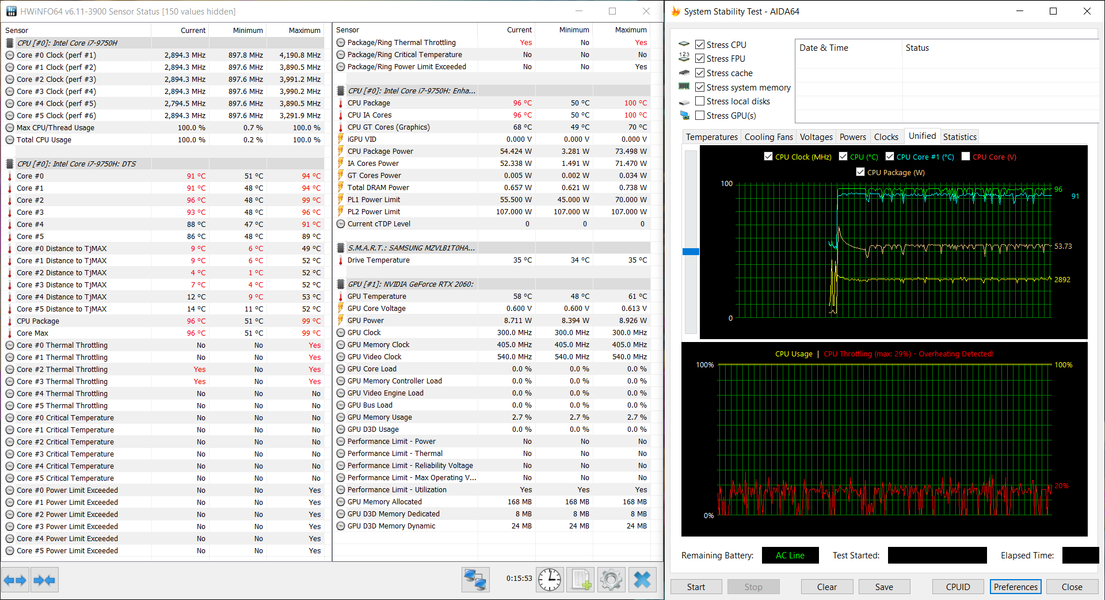The height and width of the screenshot is (600, 1105).
Task: Switch to the Statistics tab
Action: (x=959, y=137)
